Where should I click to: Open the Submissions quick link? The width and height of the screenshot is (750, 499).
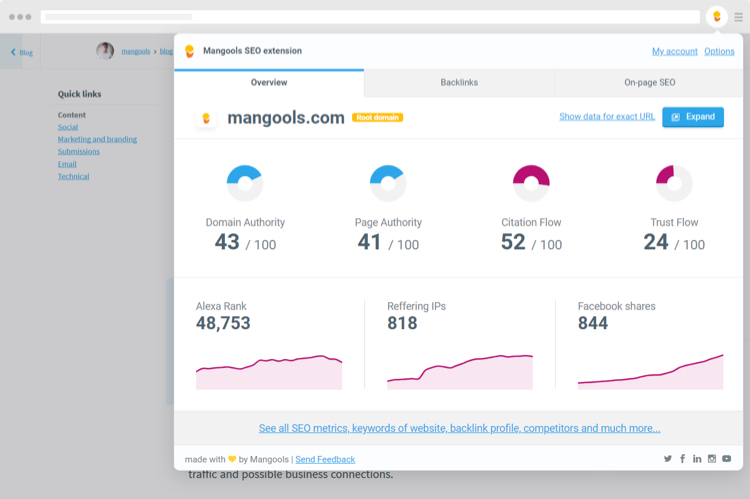(79, 152)
